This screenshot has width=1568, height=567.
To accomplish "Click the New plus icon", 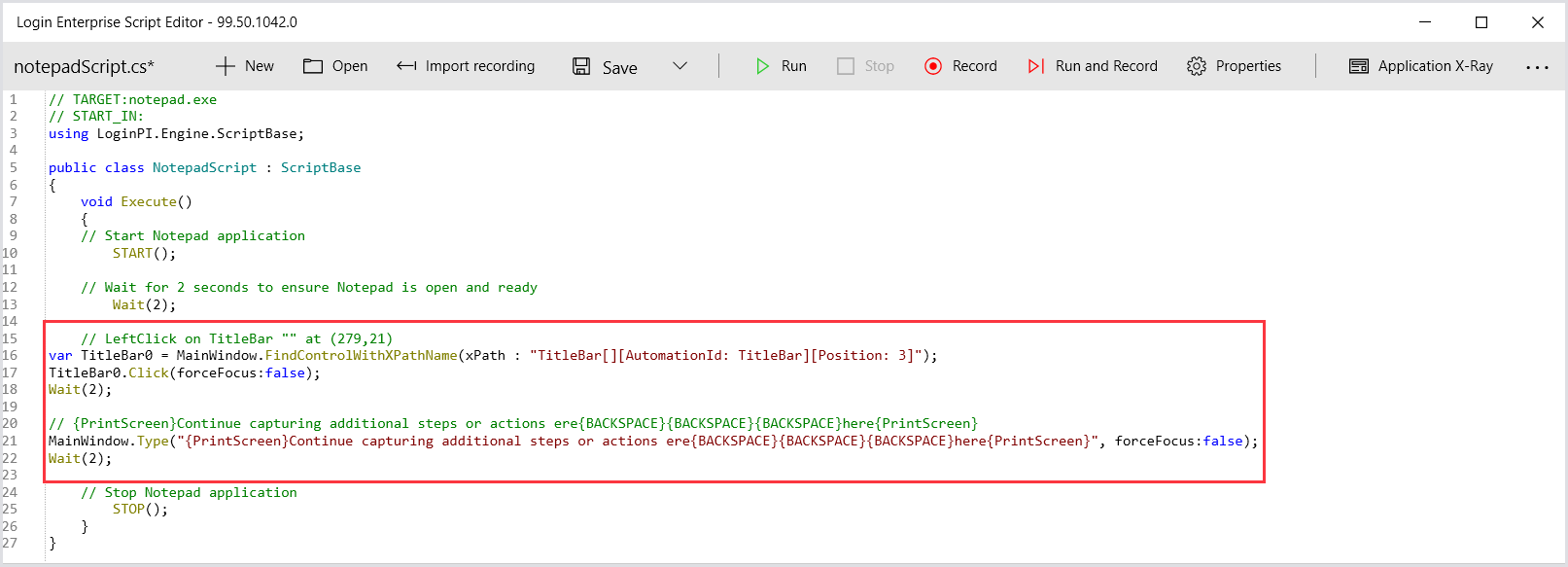I will tap(226, 66).
